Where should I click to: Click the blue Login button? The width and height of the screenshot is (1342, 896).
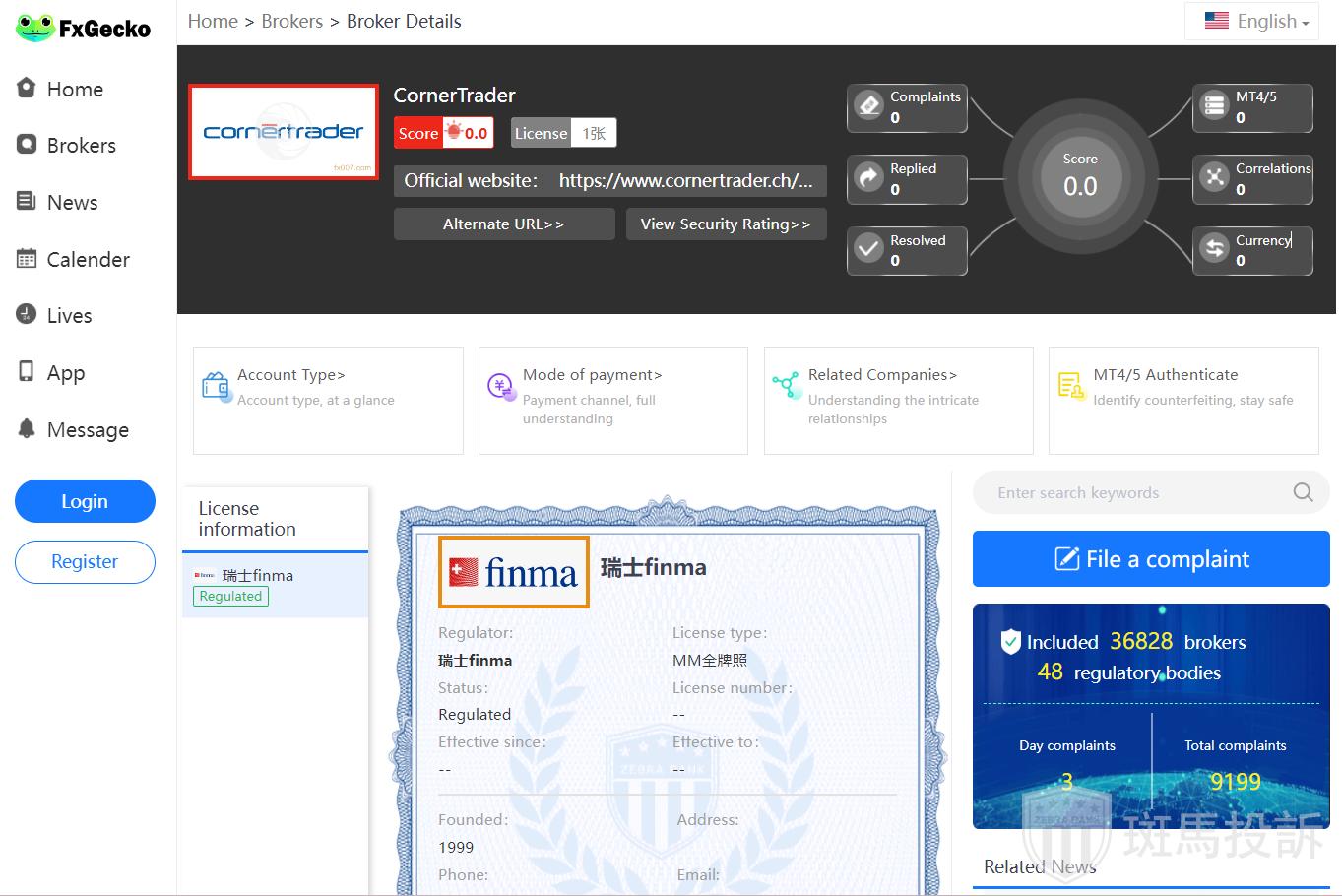click(85, 501)
